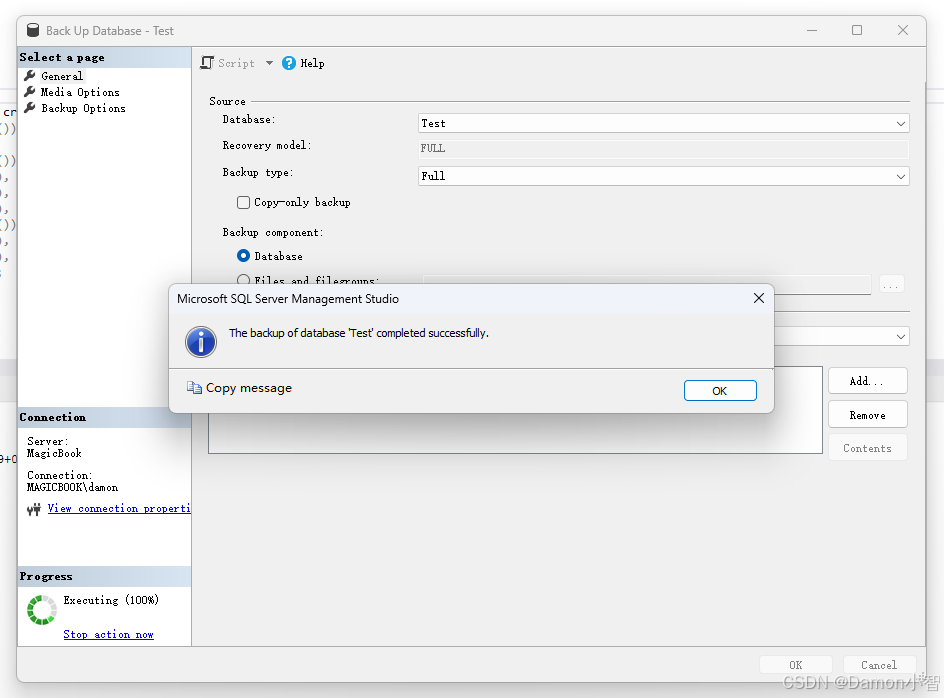Expand the Script button dropdown arrow

click(x=269, y=63)
